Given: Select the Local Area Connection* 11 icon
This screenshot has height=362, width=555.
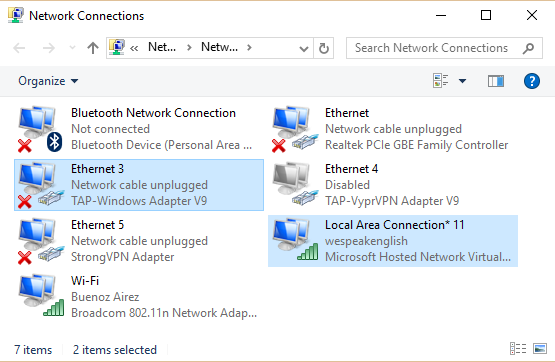Looking at the screenshot, I should (x=295, y=240).
